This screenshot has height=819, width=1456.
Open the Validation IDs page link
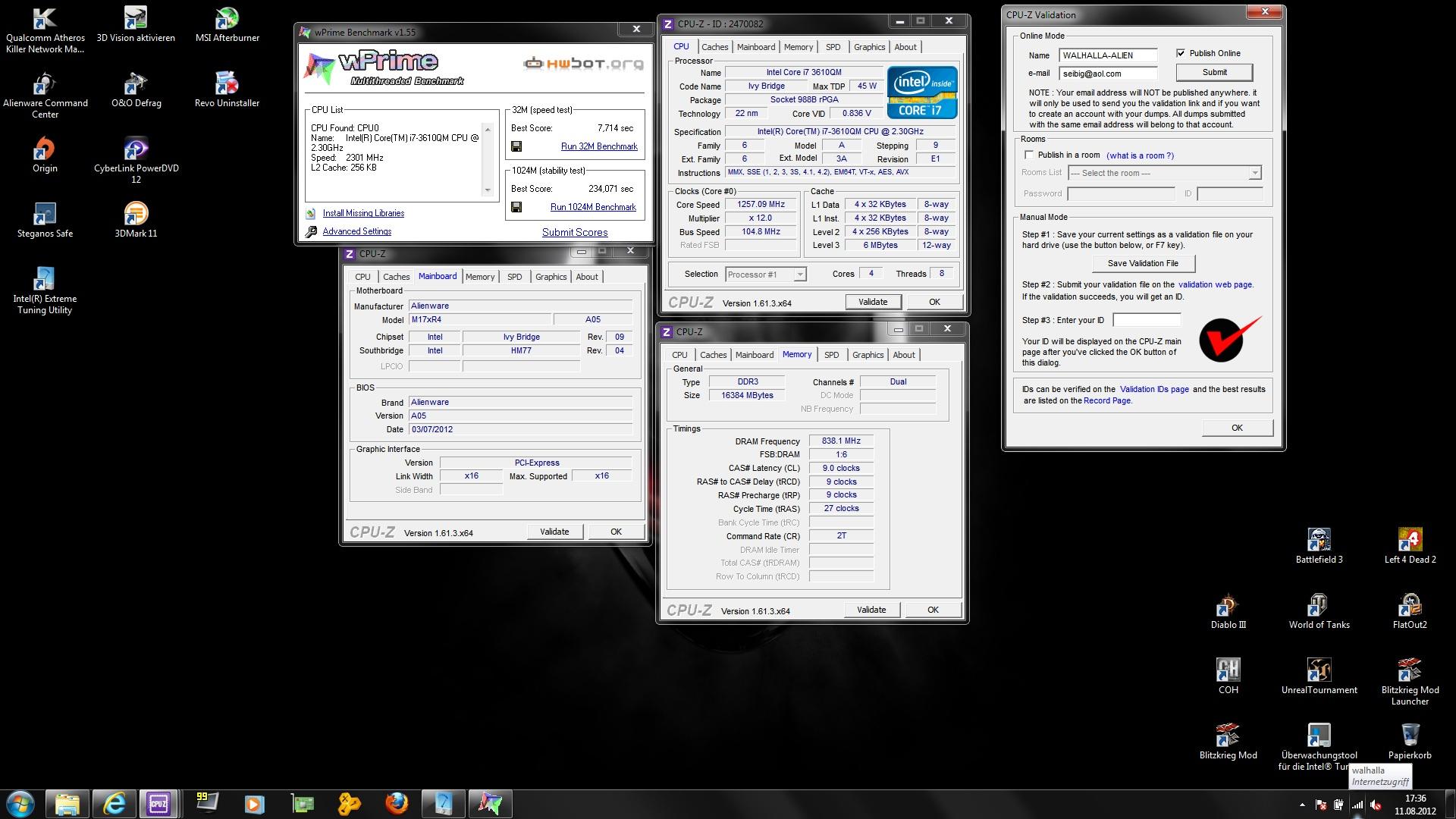click(x=1154, y=389)
